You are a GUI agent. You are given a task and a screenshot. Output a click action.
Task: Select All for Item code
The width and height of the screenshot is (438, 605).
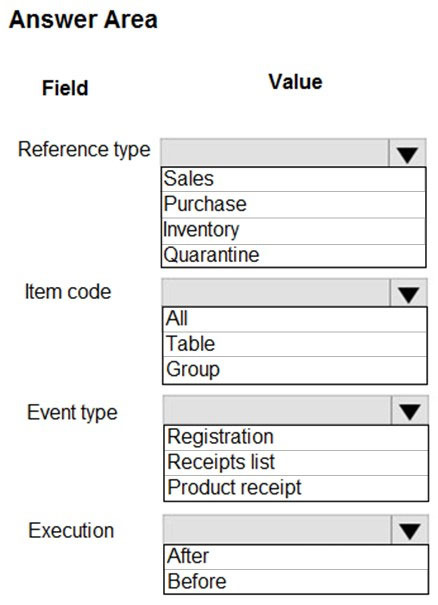[295, 319]
